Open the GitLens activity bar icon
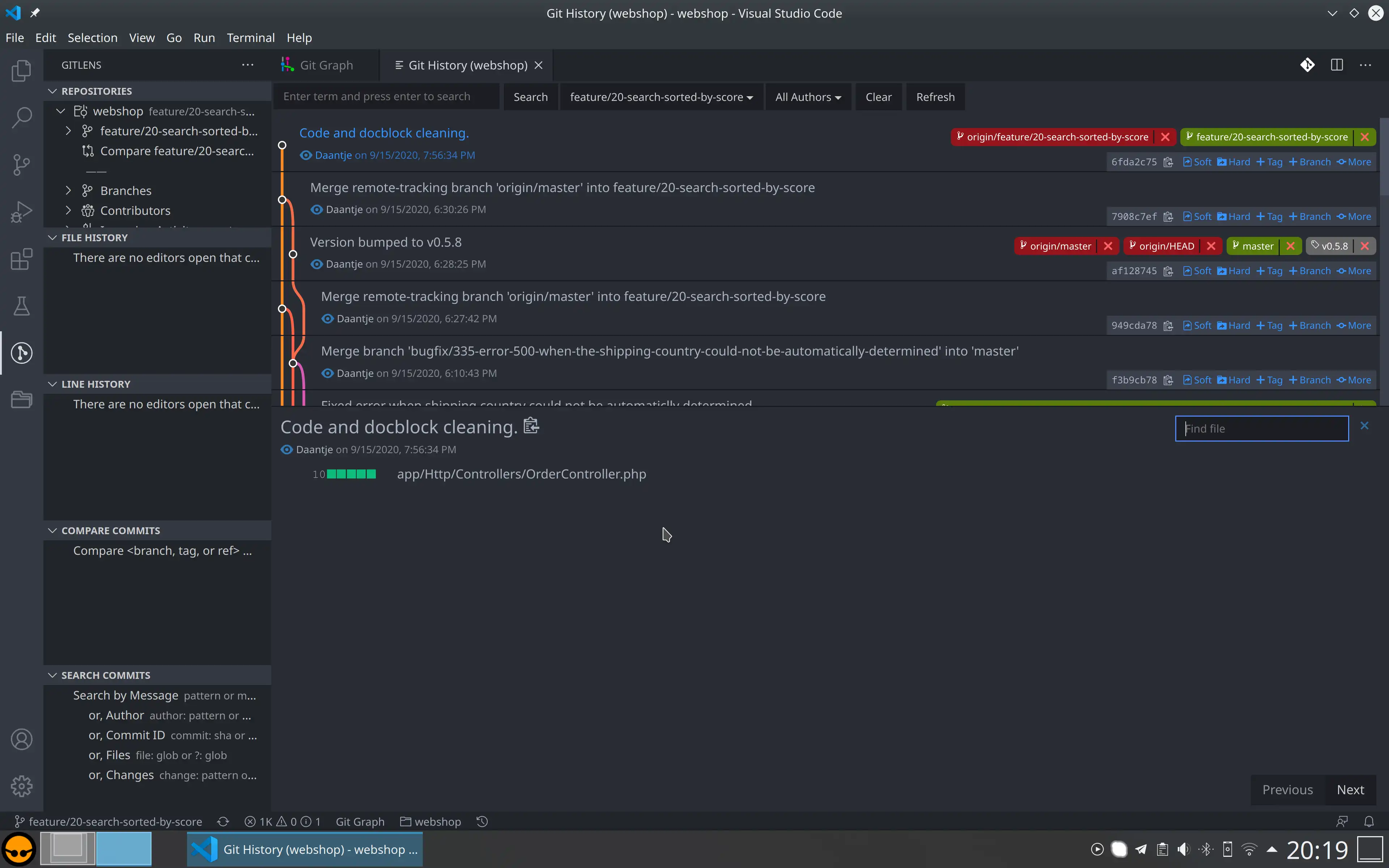This screenshot has height=868, width=1389. point(21,353)
